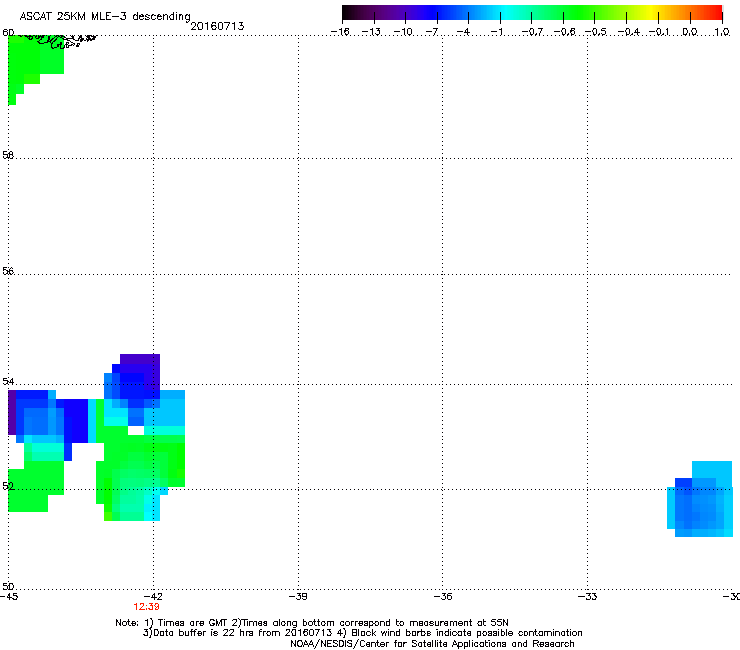Click the date label 20160713
Viewport: 740px width, 650px height.
(217, 26)
